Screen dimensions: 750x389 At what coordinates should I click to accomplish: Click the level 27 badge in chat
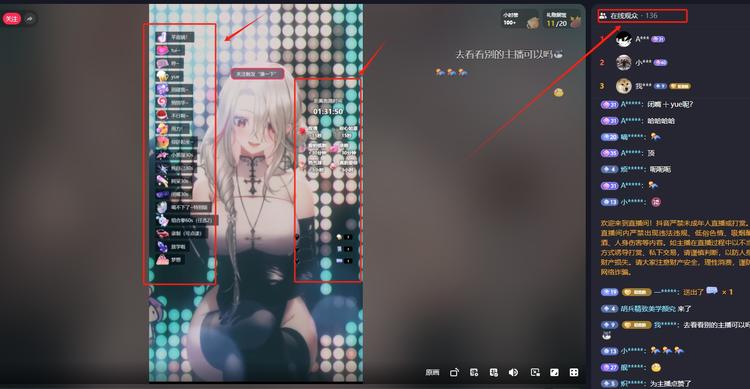point(609,367)
